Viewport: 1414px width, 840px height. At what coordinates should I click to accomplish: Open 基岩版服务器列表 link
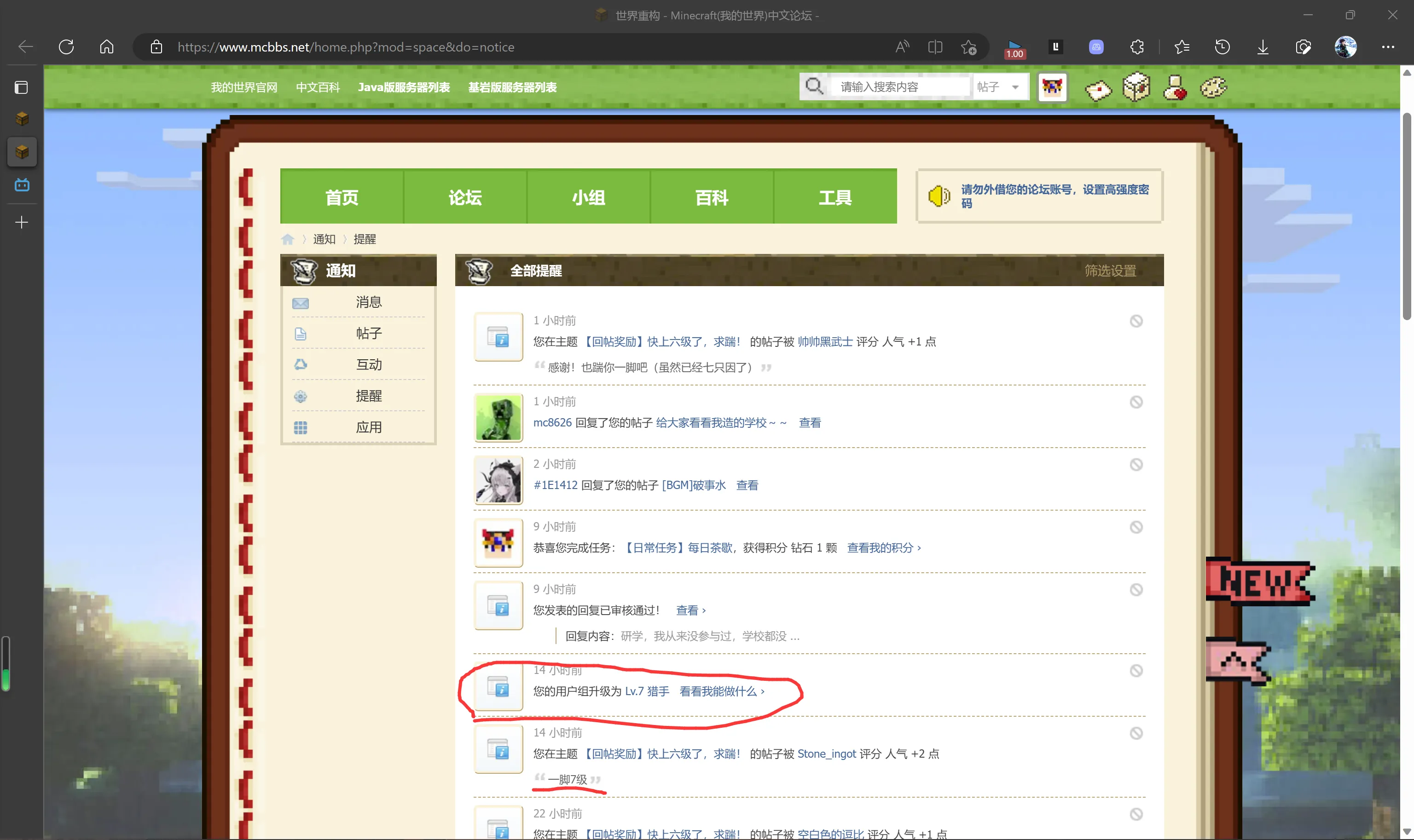[512, 87]
